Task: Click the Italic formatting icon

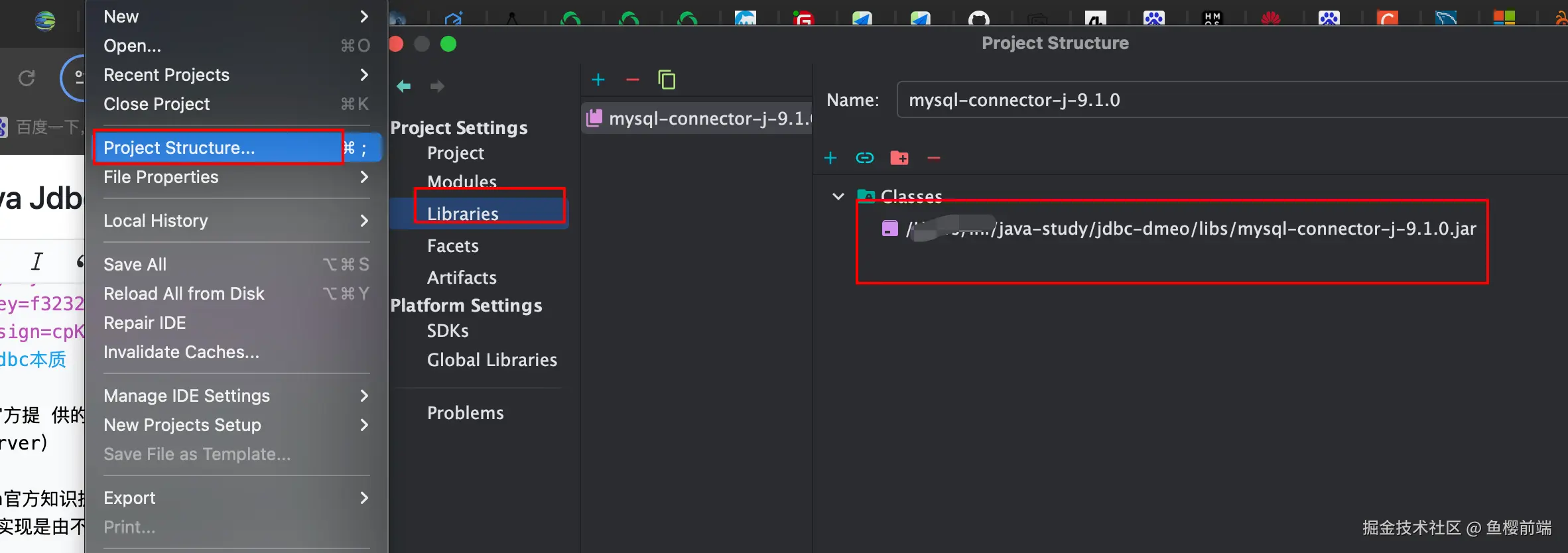Action: [x=37, y=261]
